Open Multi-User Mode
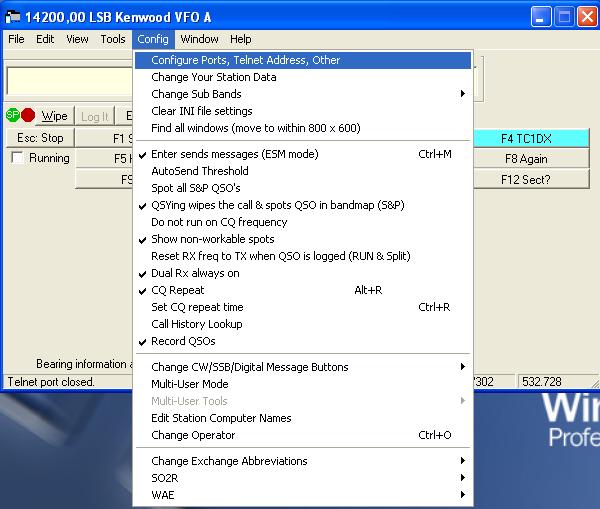The width and height of the screenshot is (600, 509). [x=303, y=384]
